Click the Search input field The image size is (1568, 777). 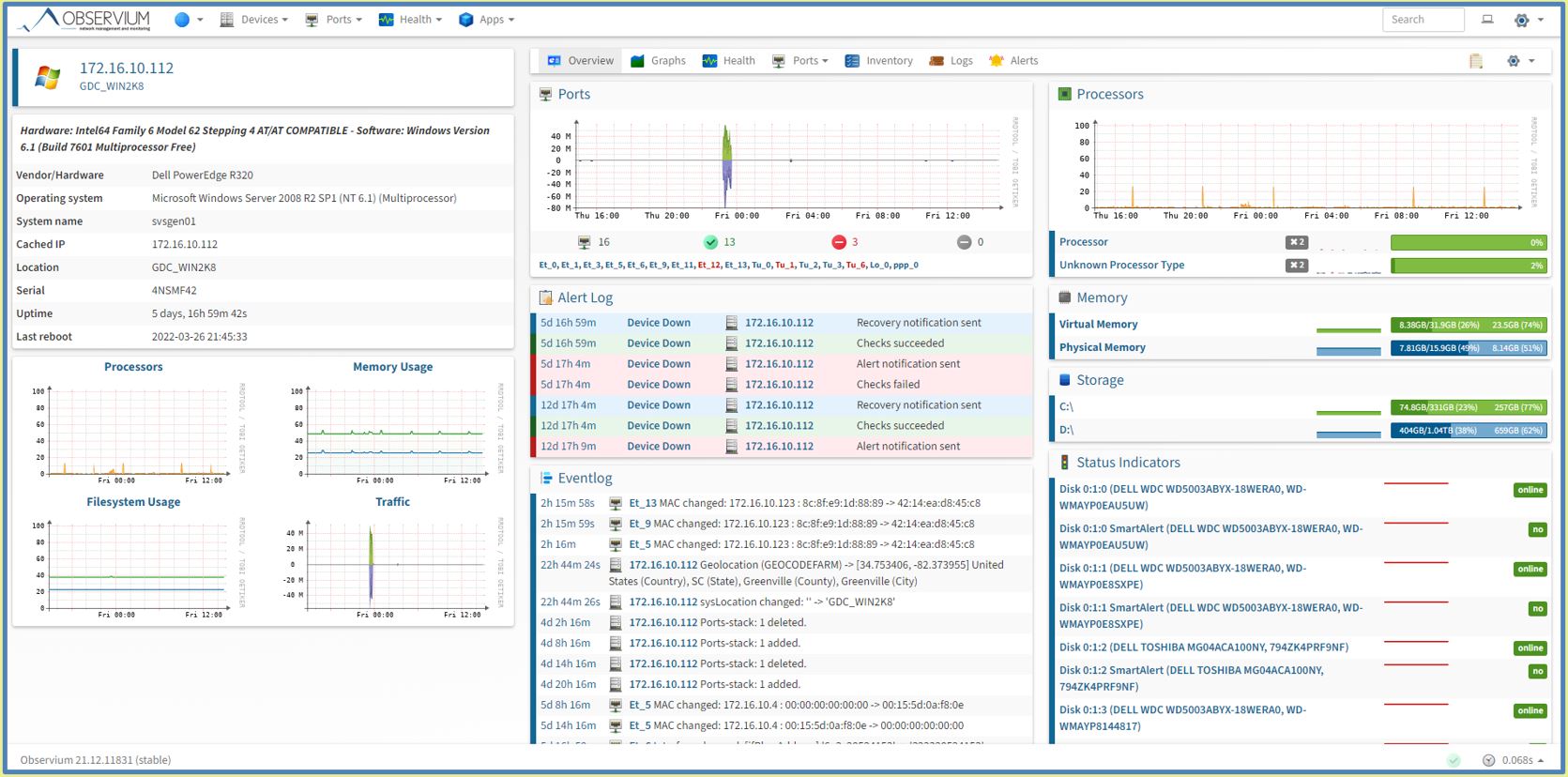tap(1422, 20)
